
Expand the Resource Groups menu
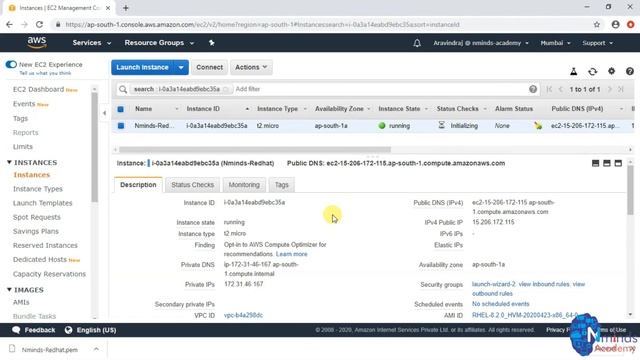click(159, 43)
